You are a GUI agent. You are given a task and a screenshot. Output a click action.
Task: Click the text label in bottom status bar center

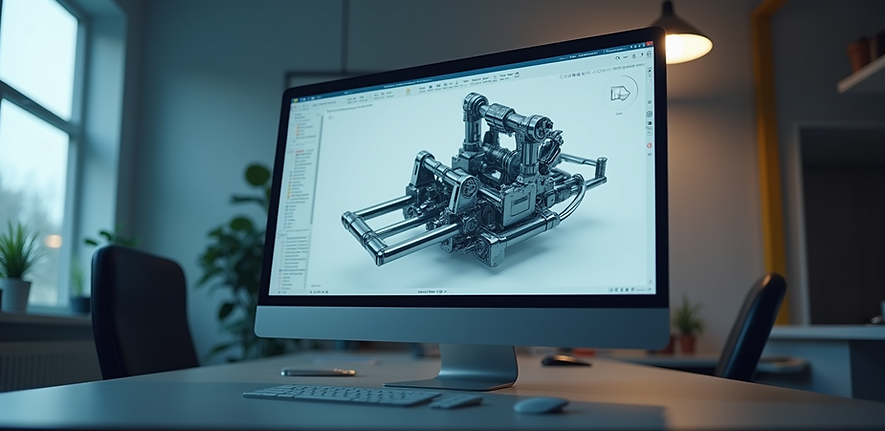click(x=432, y=292)
